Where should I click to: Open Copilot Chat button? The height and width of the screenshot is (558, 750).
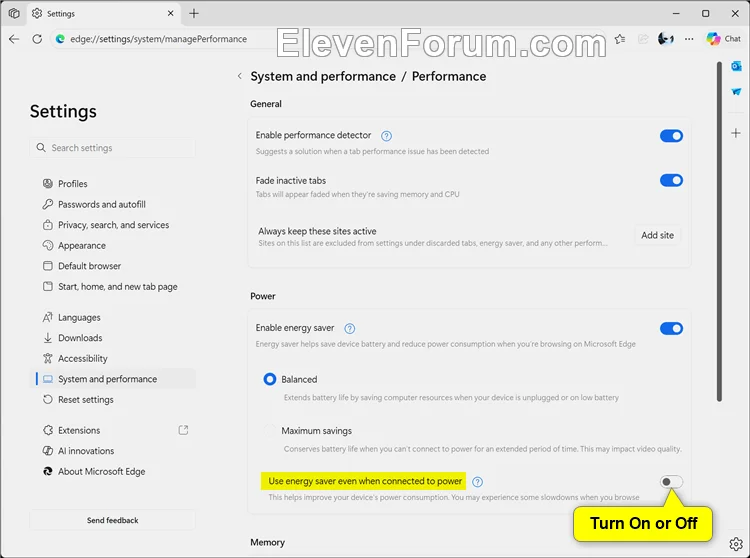point(723,39)
